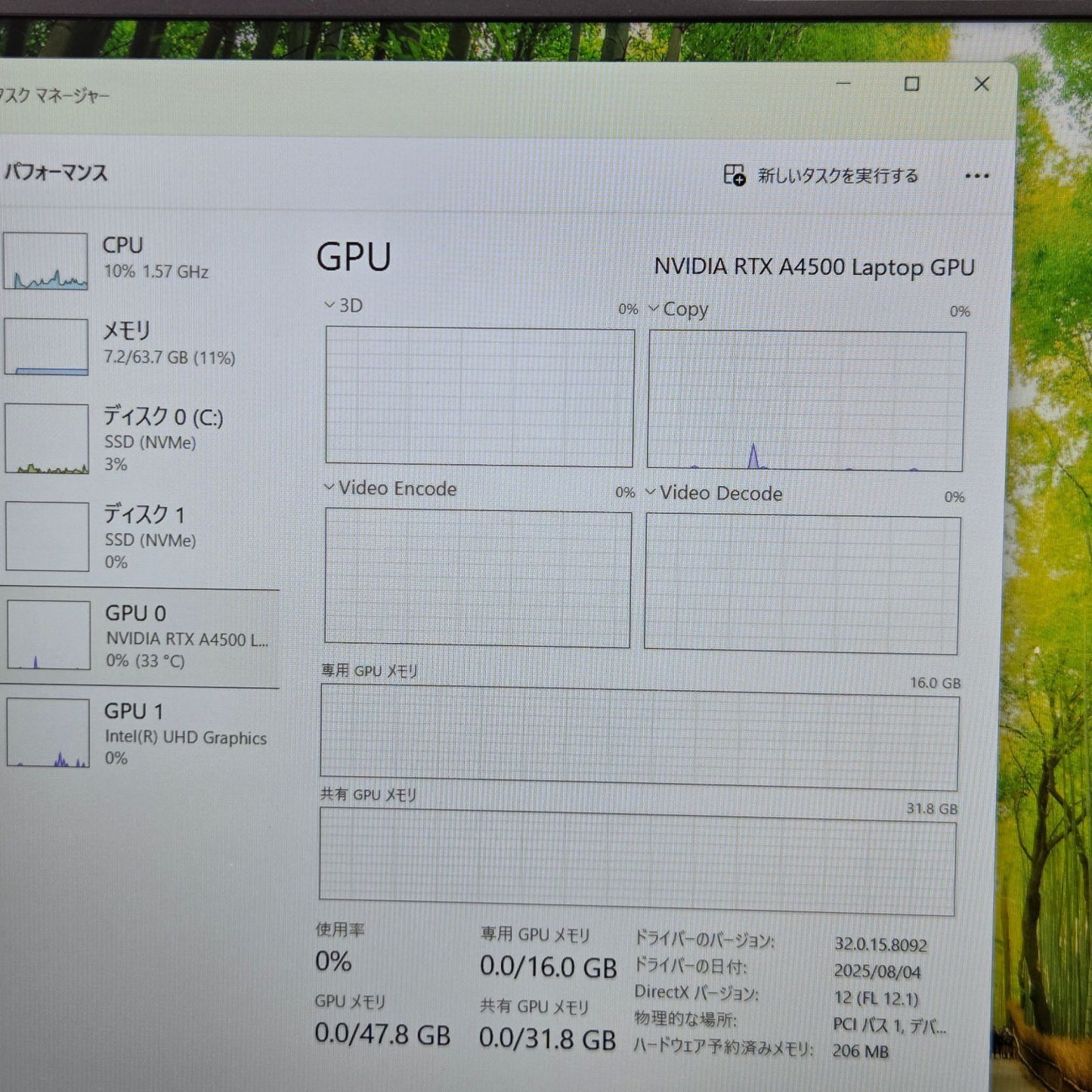Click hardware reserved memory value 206 MB
The width and height of the screenshot is (1092, 1092).
pos(861,1050)
